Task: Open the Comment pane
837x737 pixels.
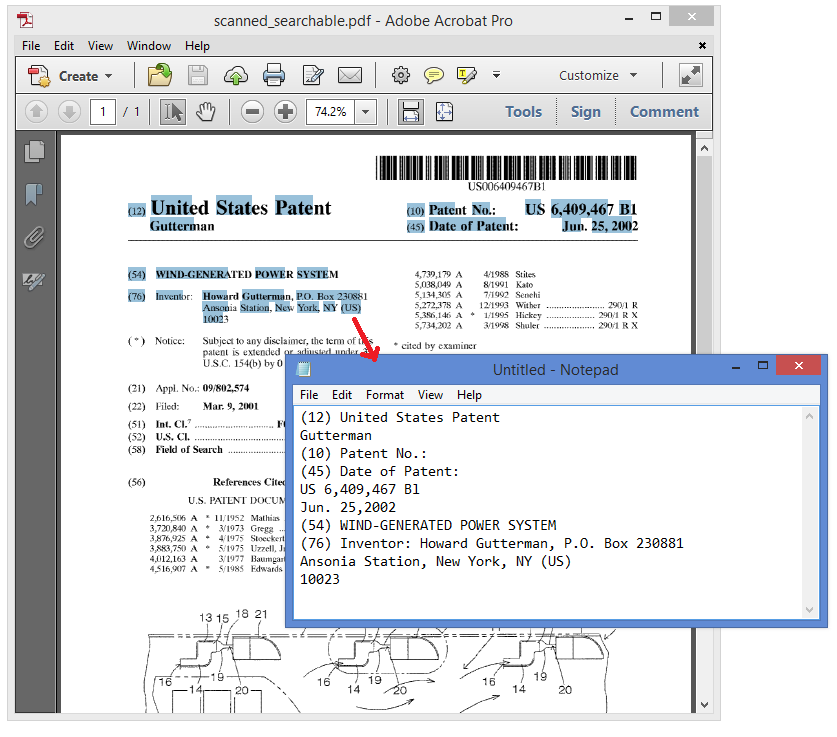Action: click(664, 112)
